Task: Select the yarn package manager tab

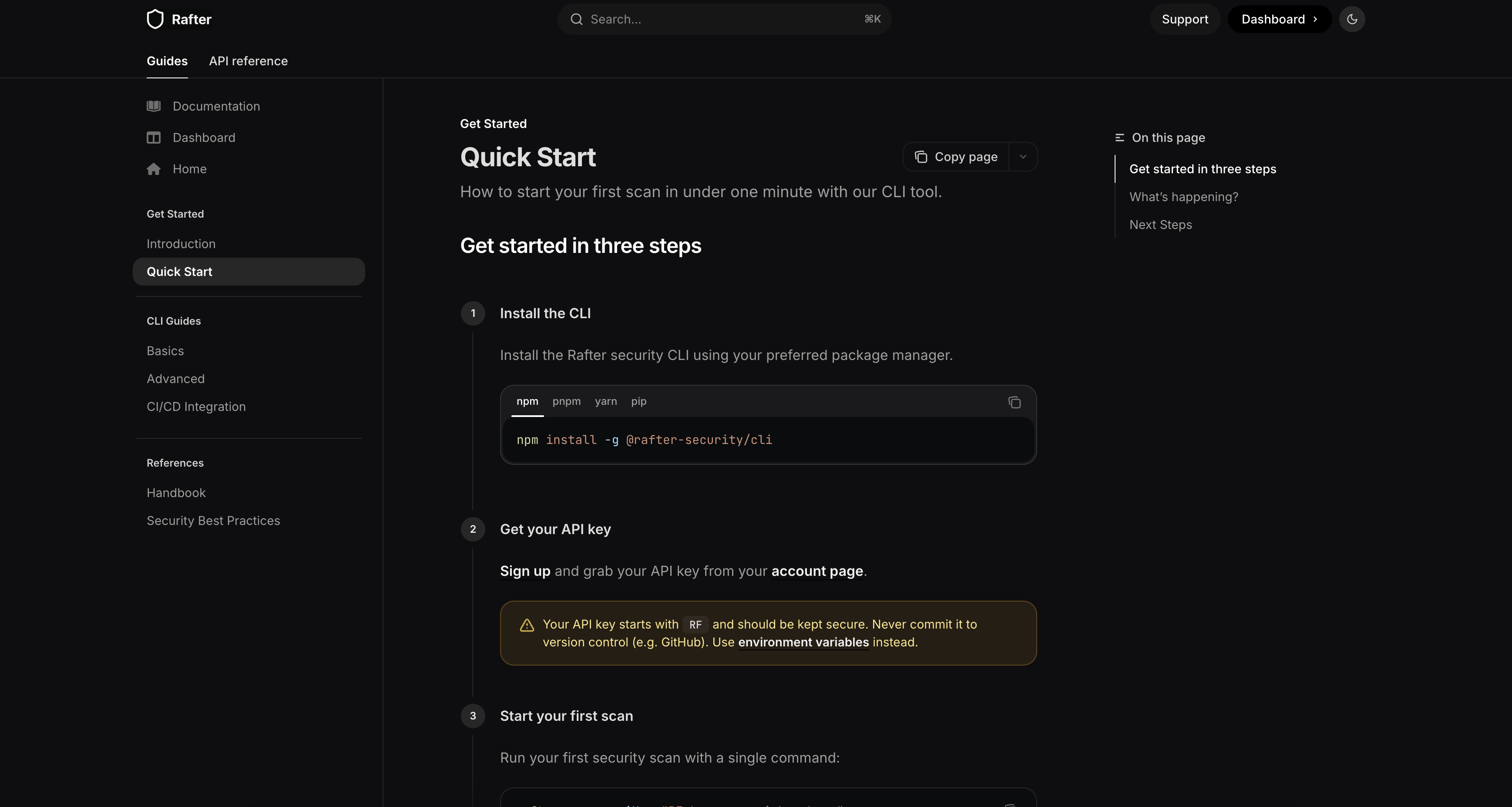Action: (x=606, y=401)
